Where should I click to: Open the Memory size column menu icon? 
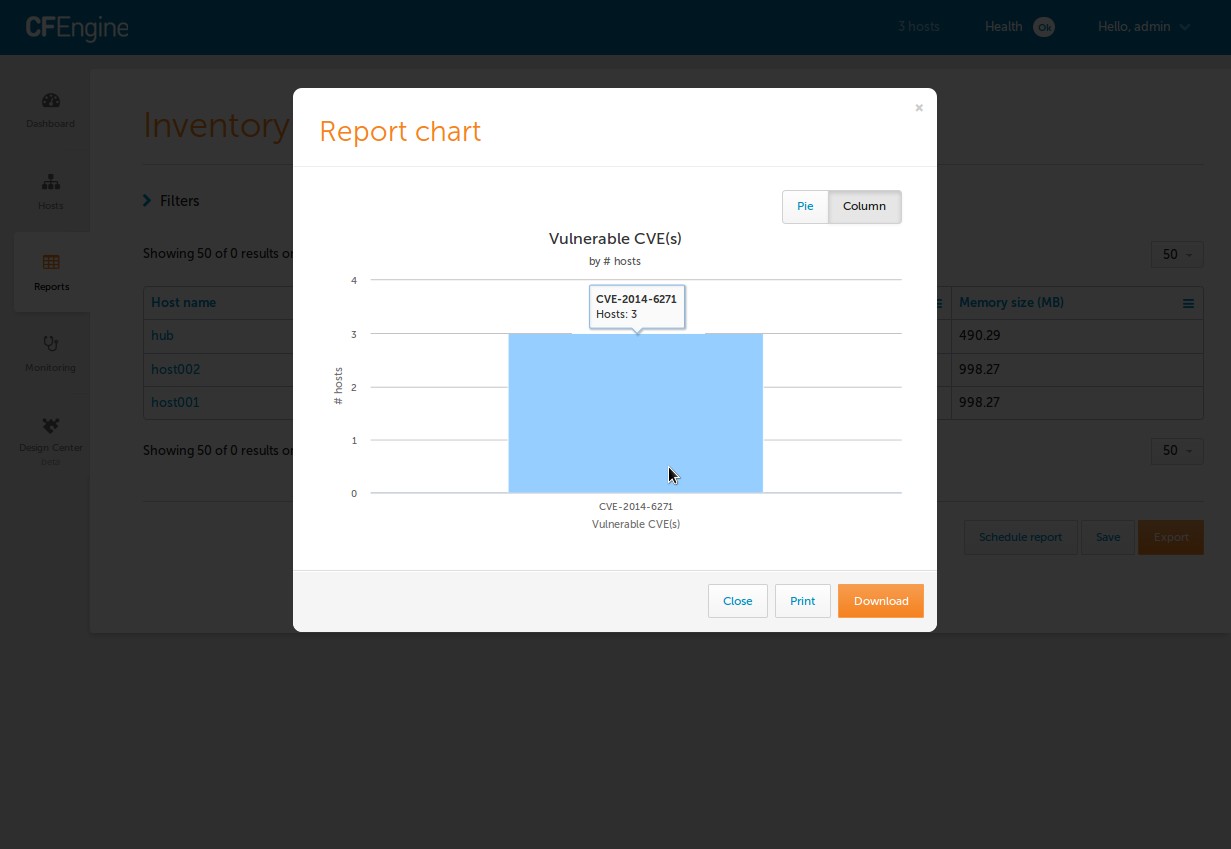[1187, 302]
